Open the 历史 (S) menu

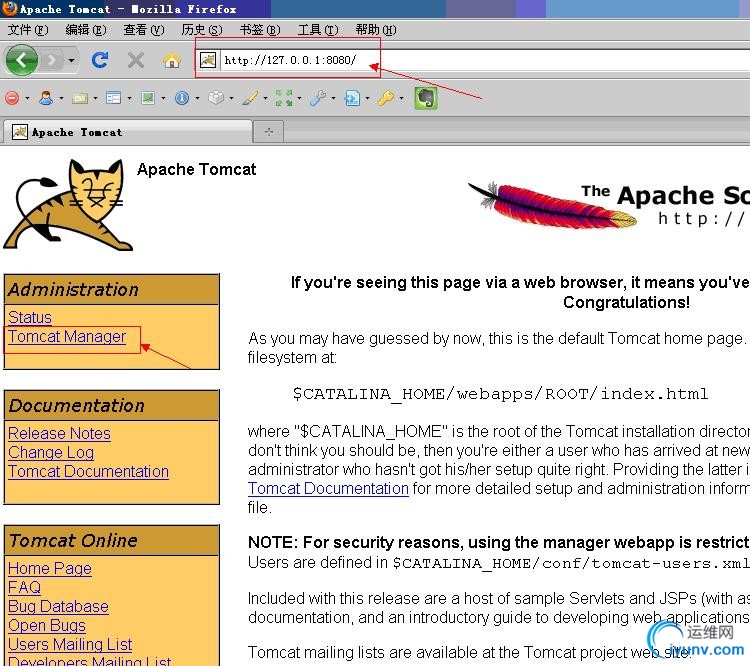click(x=202, y=30)
